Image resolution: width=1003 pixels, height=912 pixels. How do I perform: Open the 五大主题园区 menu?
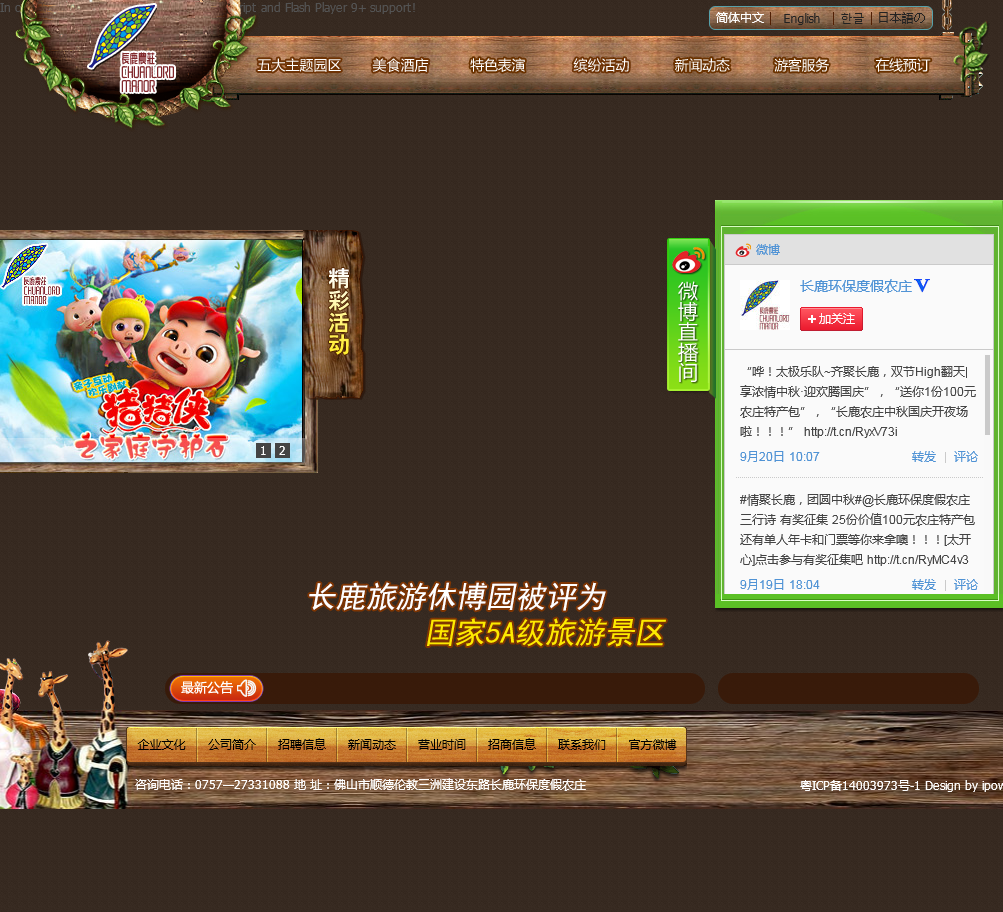(299, 65)
